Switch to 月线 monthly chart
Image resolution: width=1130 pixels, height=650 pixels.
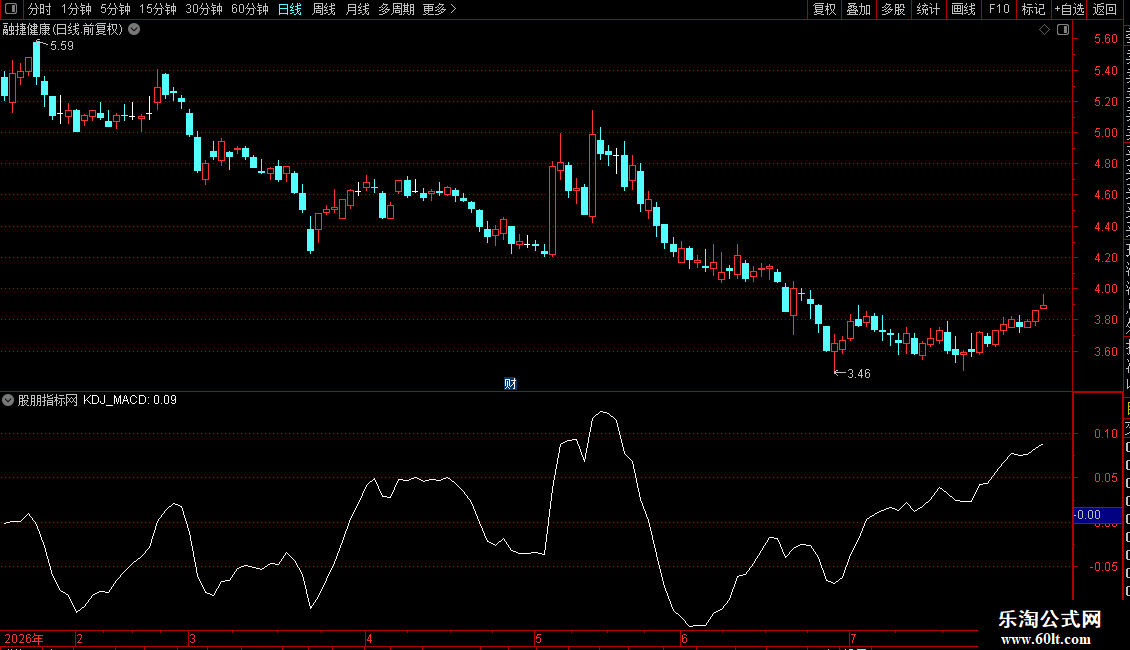click(x=357, y=9)
